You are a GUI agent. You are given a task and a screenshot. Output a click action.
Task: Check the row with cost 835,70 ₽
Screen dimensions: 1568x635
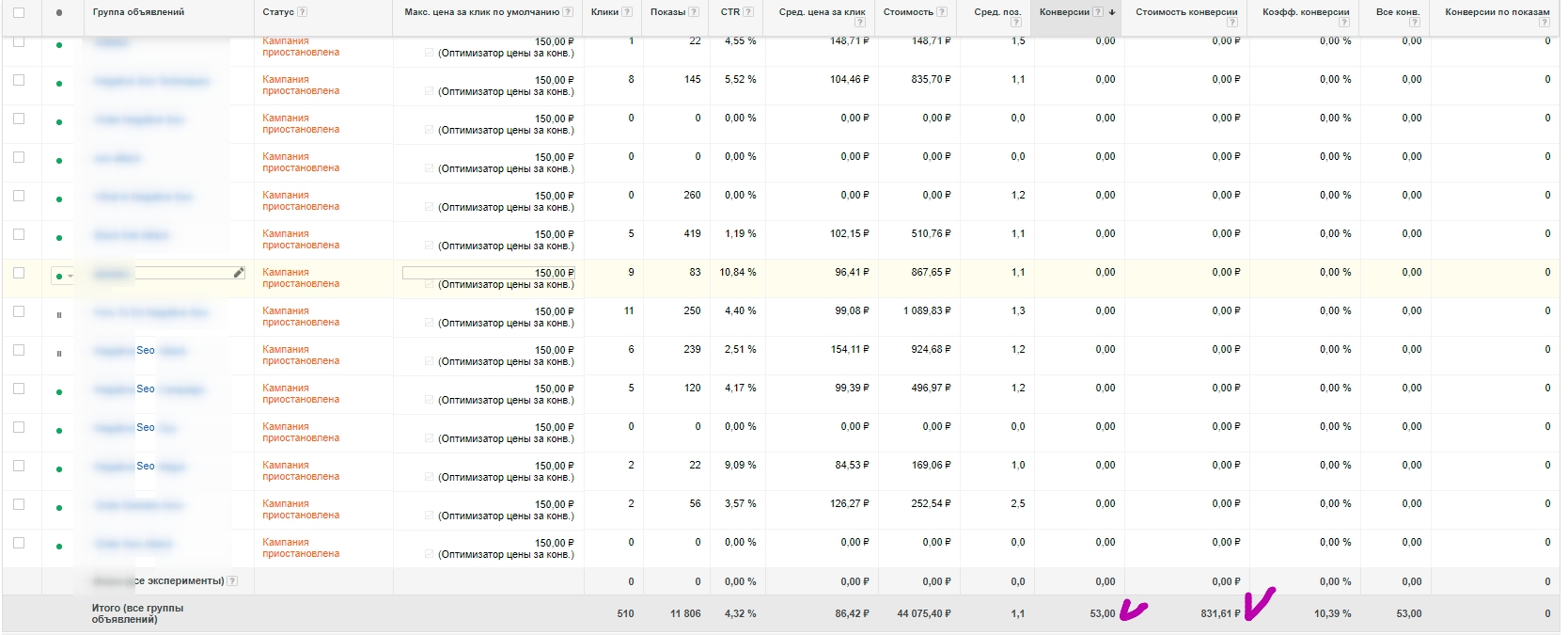coord(19,80)
